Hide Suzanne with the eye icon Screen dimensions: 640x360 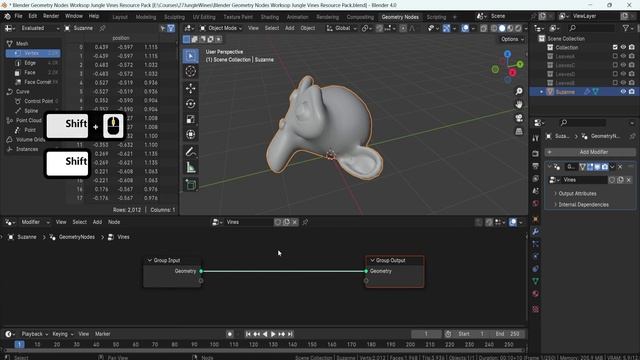(x=623, y=92)
